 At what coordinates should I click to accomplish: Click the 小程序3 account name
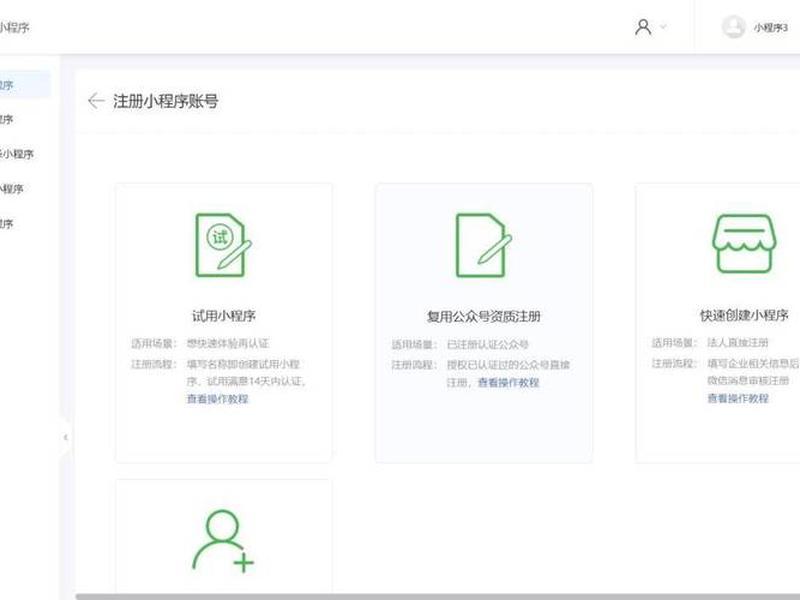(x=770, y=28)
